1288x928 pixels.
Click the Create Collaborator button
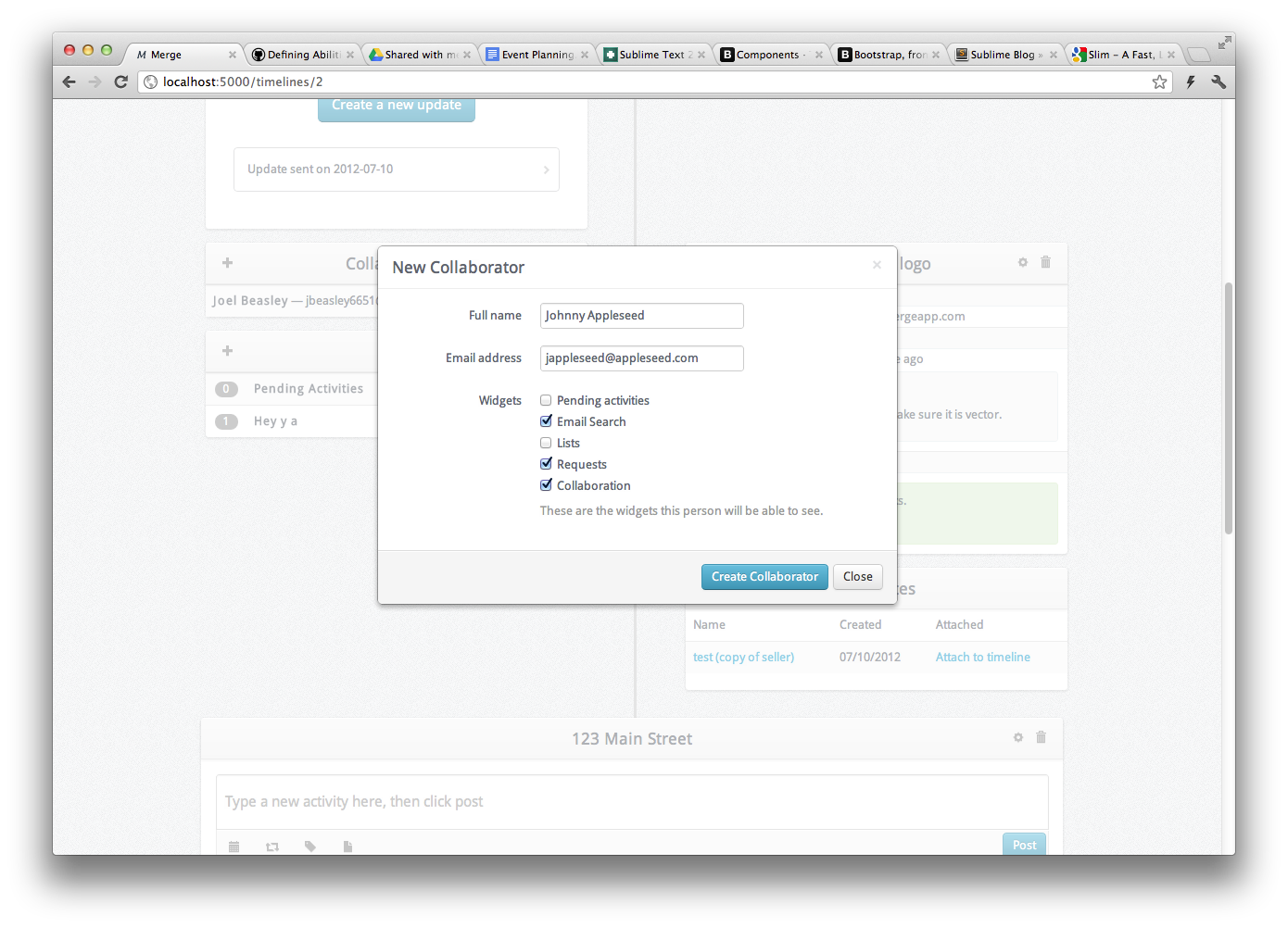(x=764, y=576)
